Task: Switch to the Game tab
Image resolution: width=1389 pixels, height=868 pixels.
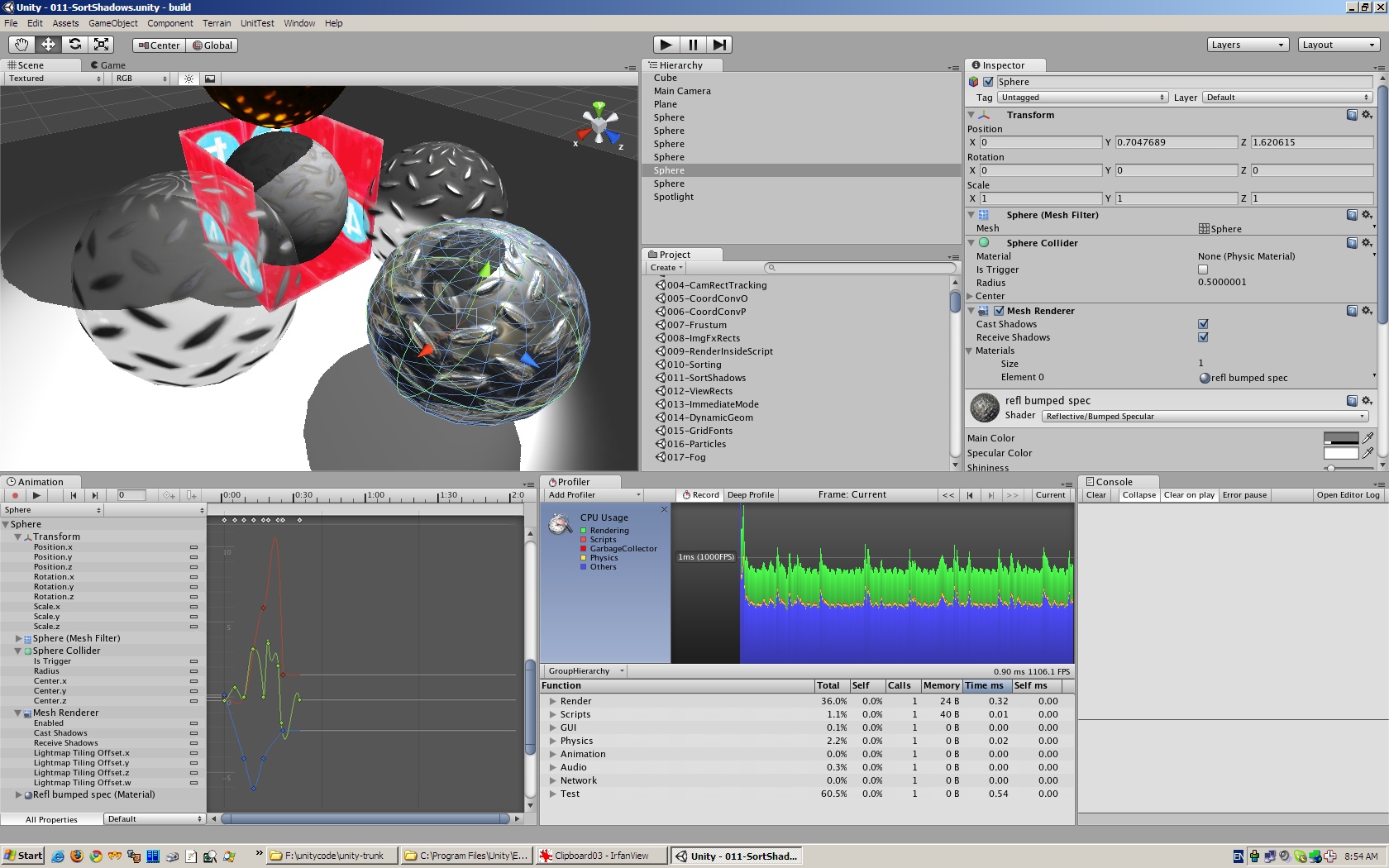Action: pos(108,65)
